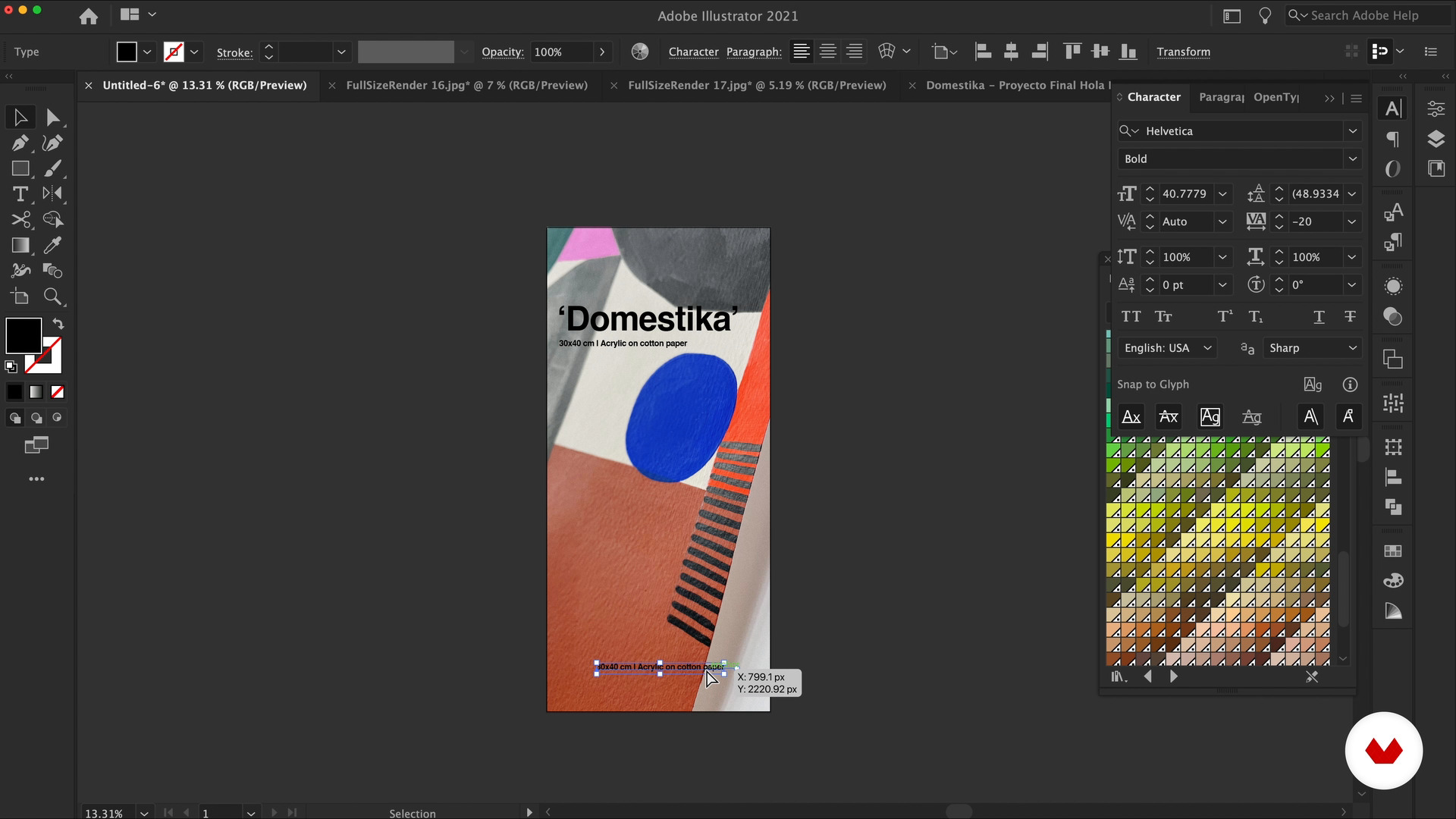
Task: Select the Scissors tool
Action: tap(20, 220)
